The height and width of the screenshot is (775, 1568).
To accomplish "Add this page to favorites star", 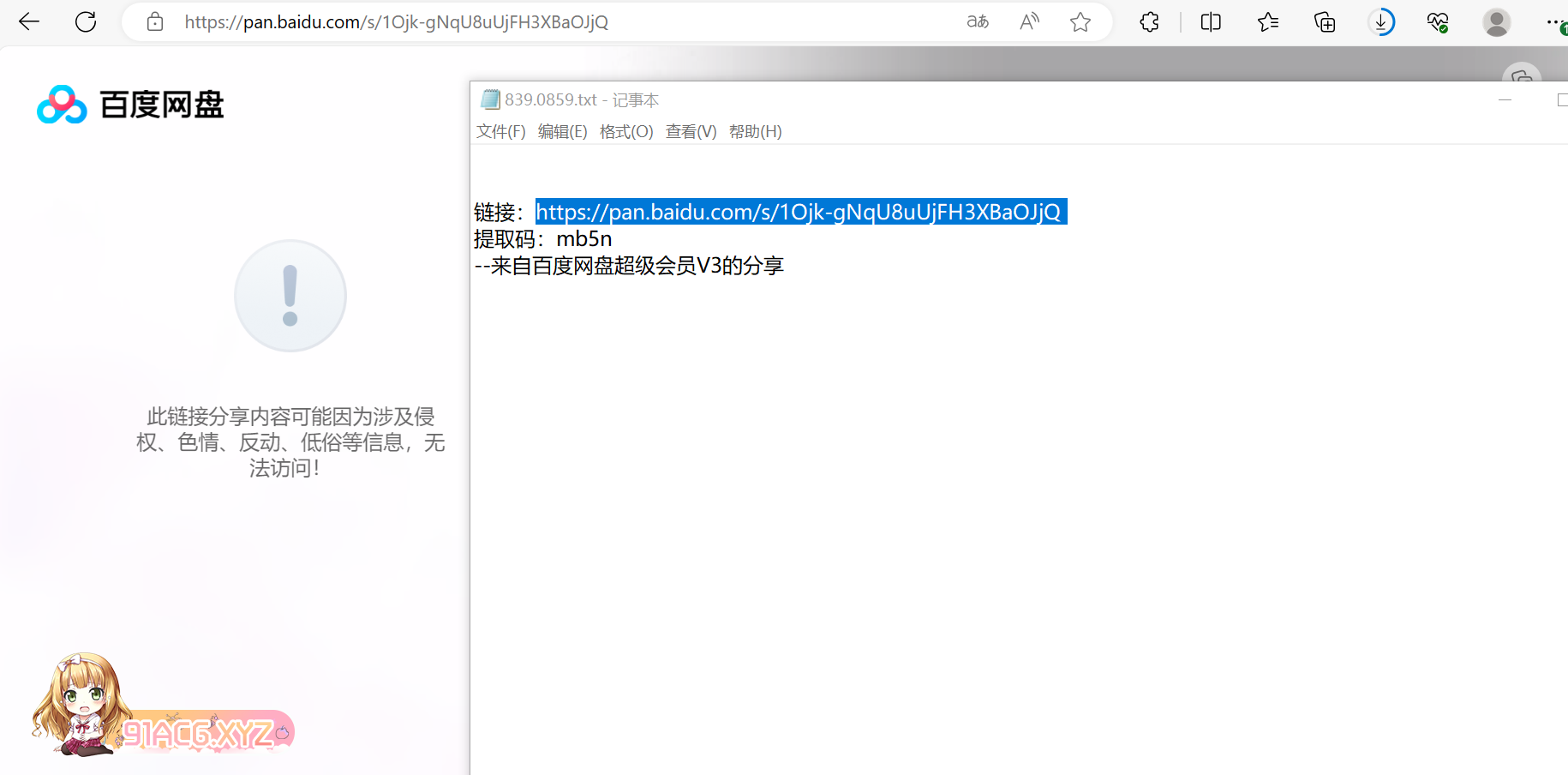I will click(1080, 22).
